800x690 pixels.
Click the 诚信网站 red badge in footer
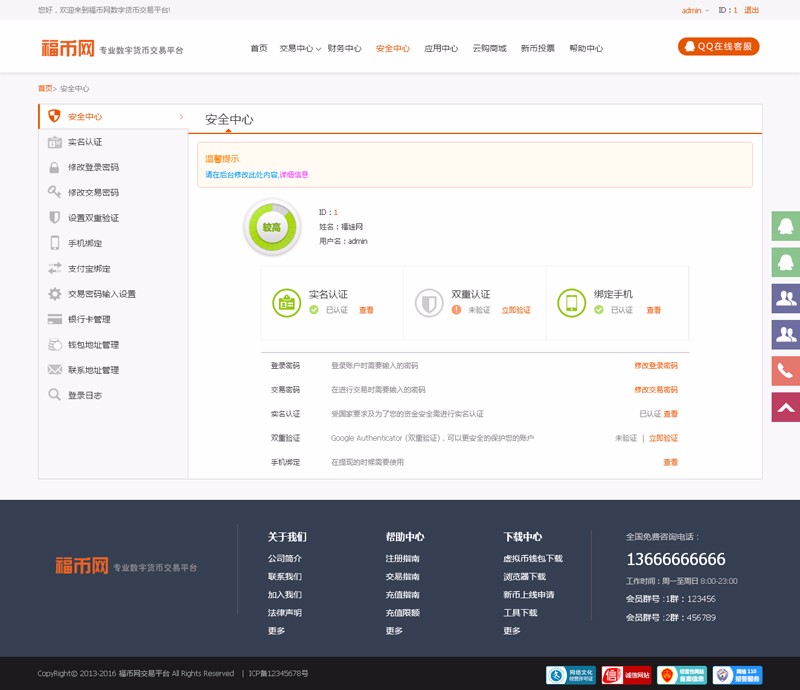click(x=626, y=675)
